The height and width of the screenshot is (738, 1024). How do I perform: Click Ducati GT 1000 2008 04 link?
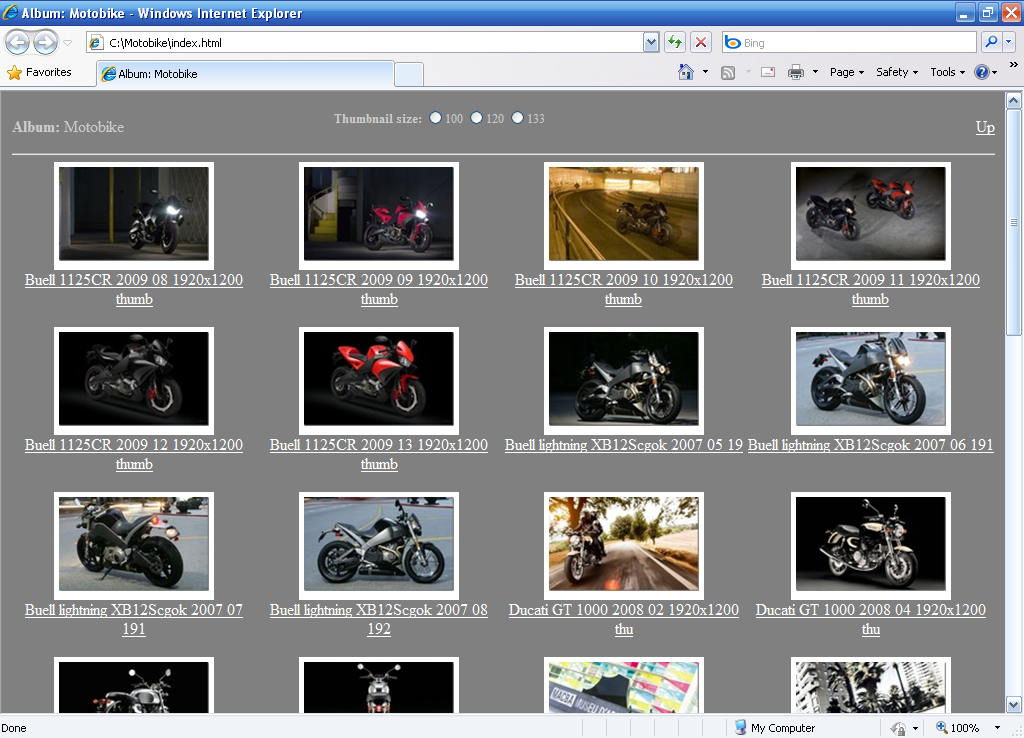click(x=871, y=619)
